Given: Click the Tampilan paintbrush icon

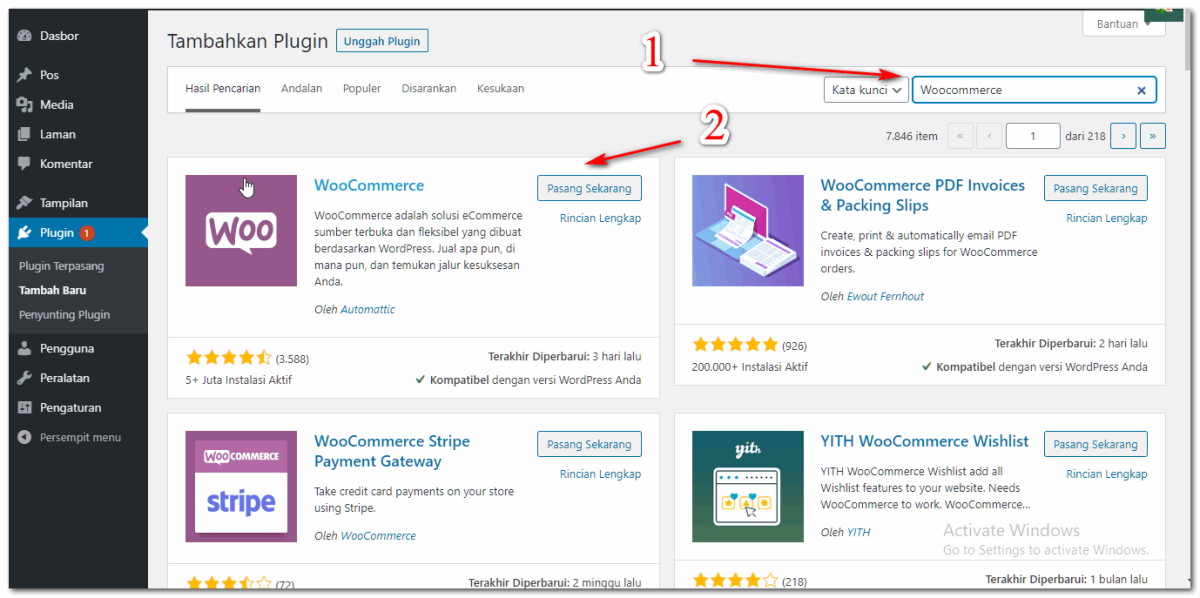Looking at the screenshot, I should coord(25,203).
